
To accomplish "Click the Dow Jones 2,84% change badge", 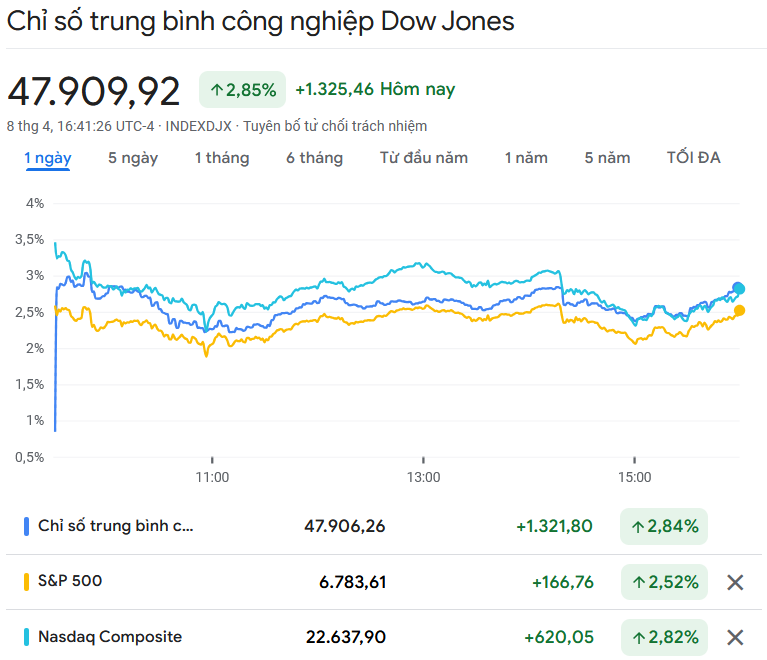I will click(x=663, y=526).
